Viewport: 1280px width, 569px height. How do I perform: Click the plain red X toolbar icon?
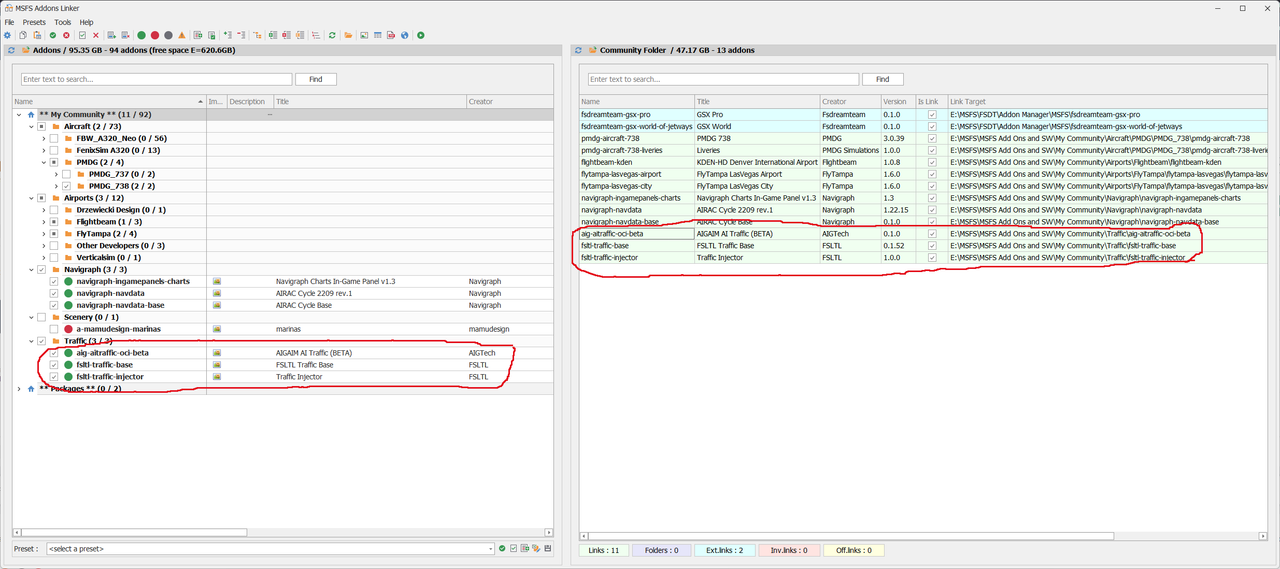tap(96, 35)
